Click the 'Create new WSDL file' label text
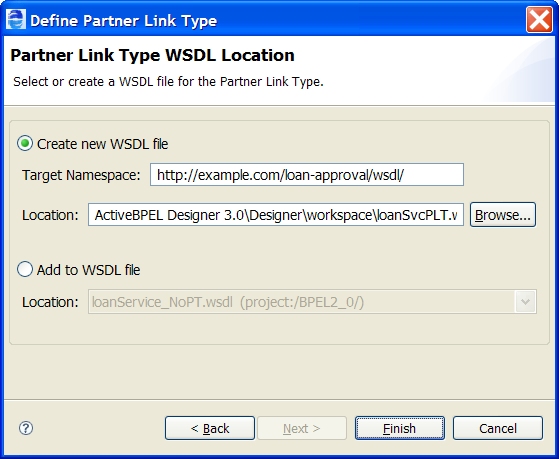This screenshot has width=559, height=459. (x=102, y=144)
